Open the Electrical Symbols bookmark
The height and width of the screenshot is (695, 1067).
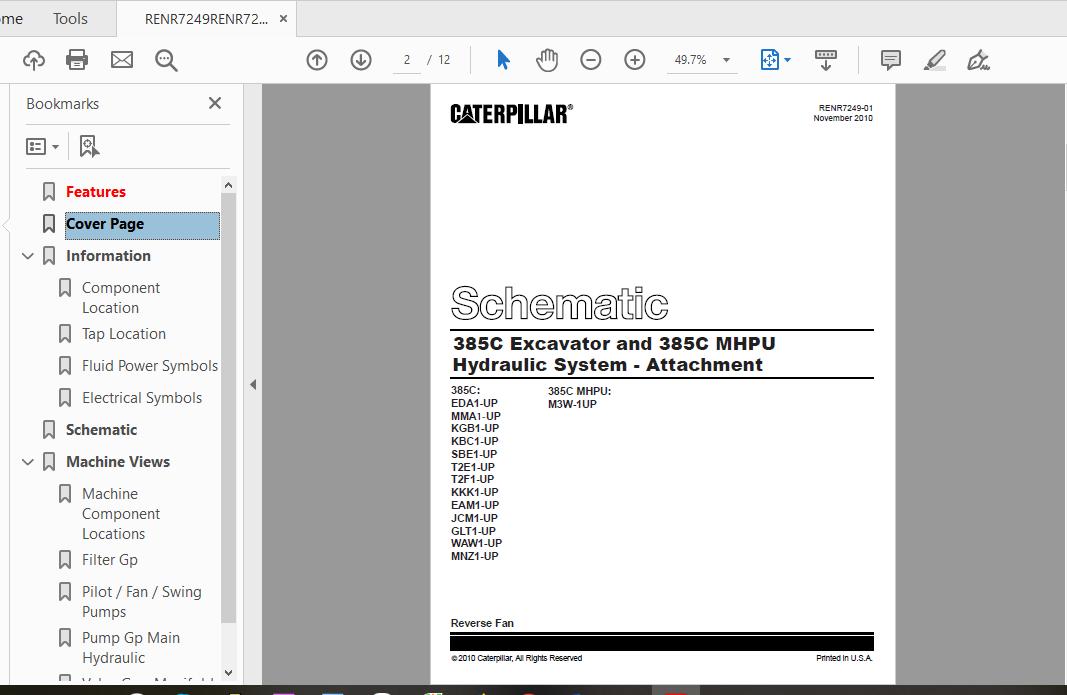142,398
